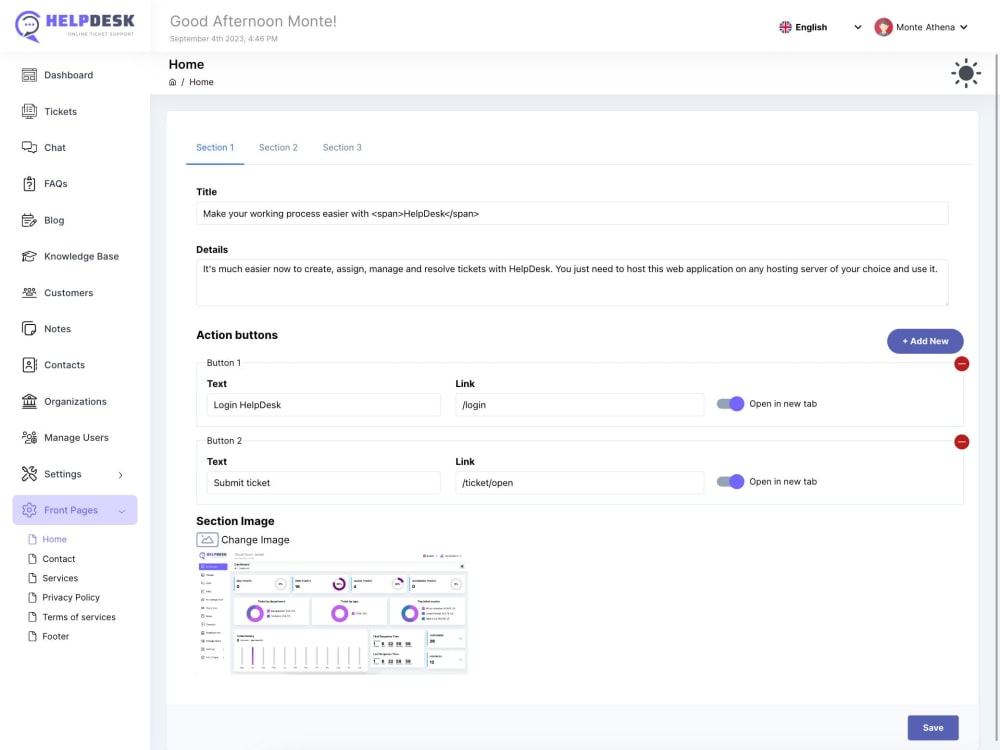Click the UK flag language icon

tap(785, 27)
